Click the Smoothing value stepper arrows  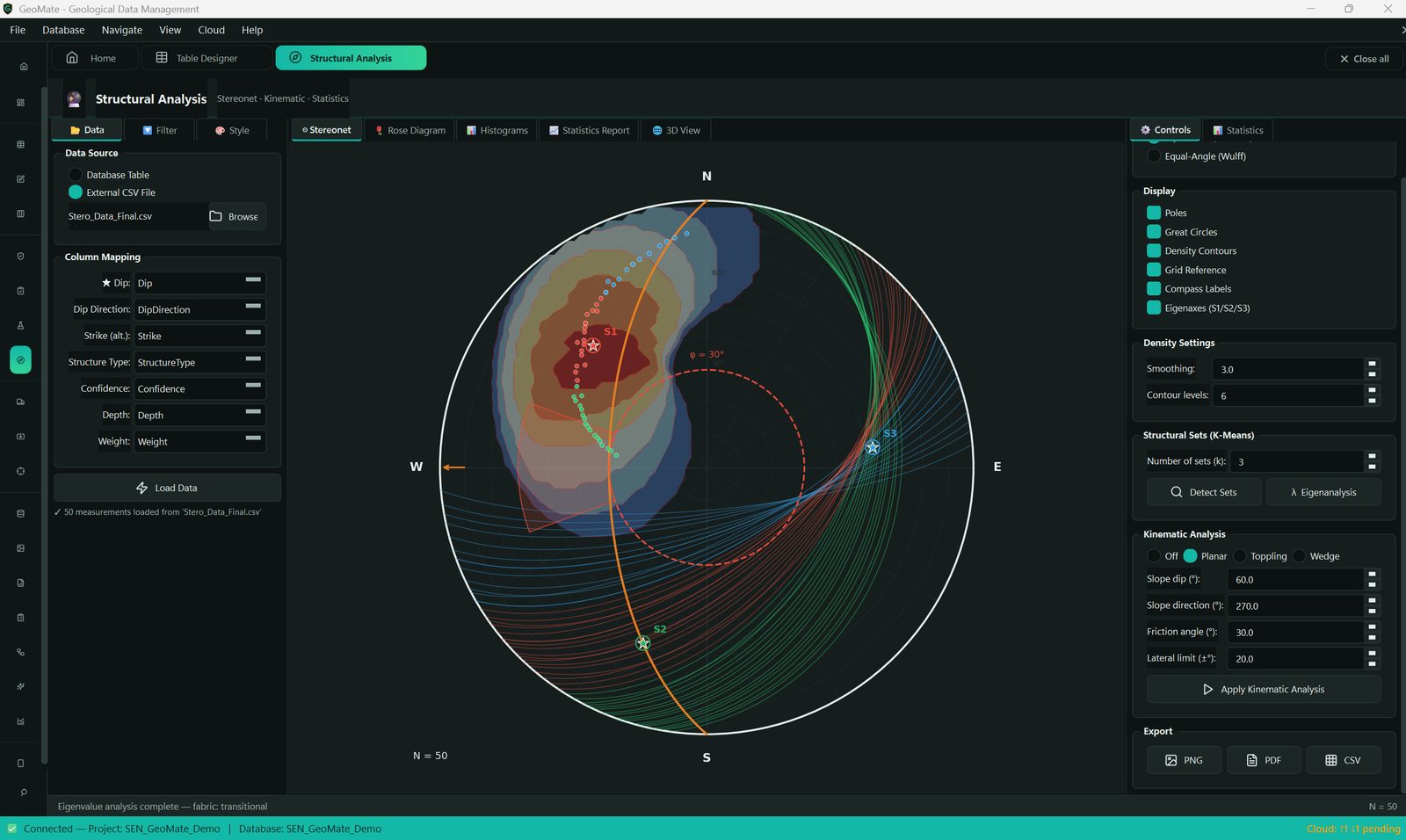tap(1372, 369)
